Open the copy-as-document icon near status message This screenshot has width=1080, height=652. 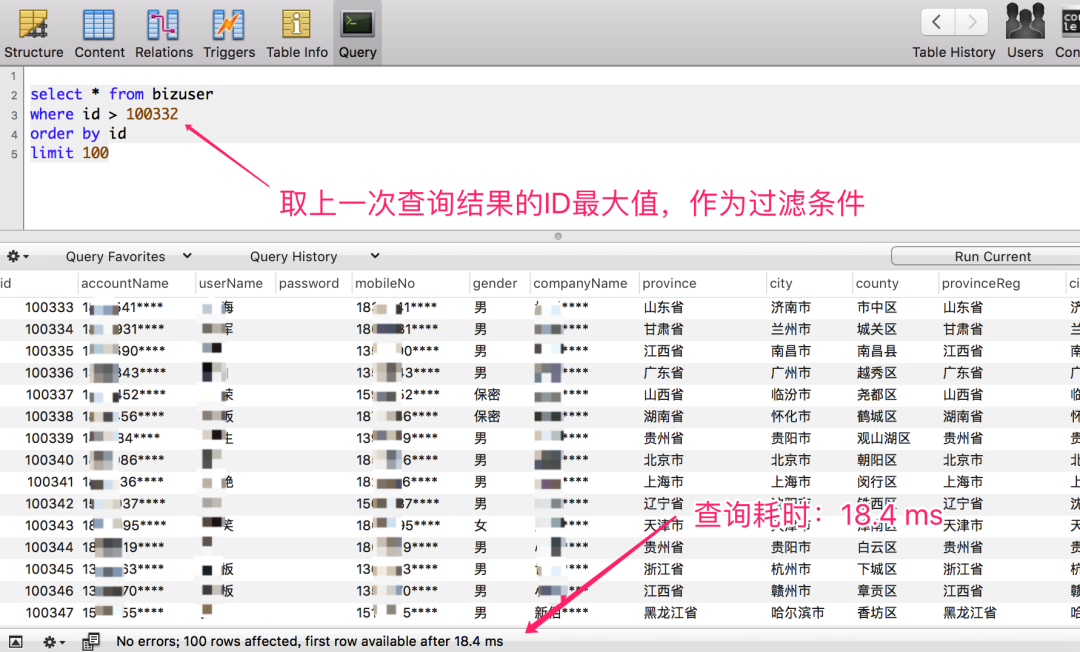point(91,641)
